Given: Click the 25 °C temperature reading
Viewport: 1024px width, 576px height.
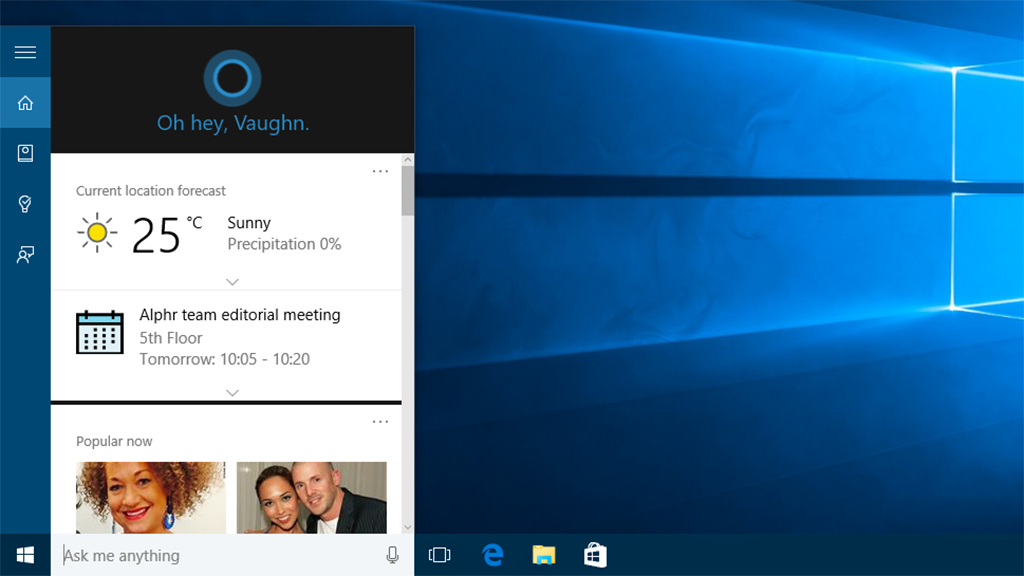Looking at the screenshot, I should [167, 235].
